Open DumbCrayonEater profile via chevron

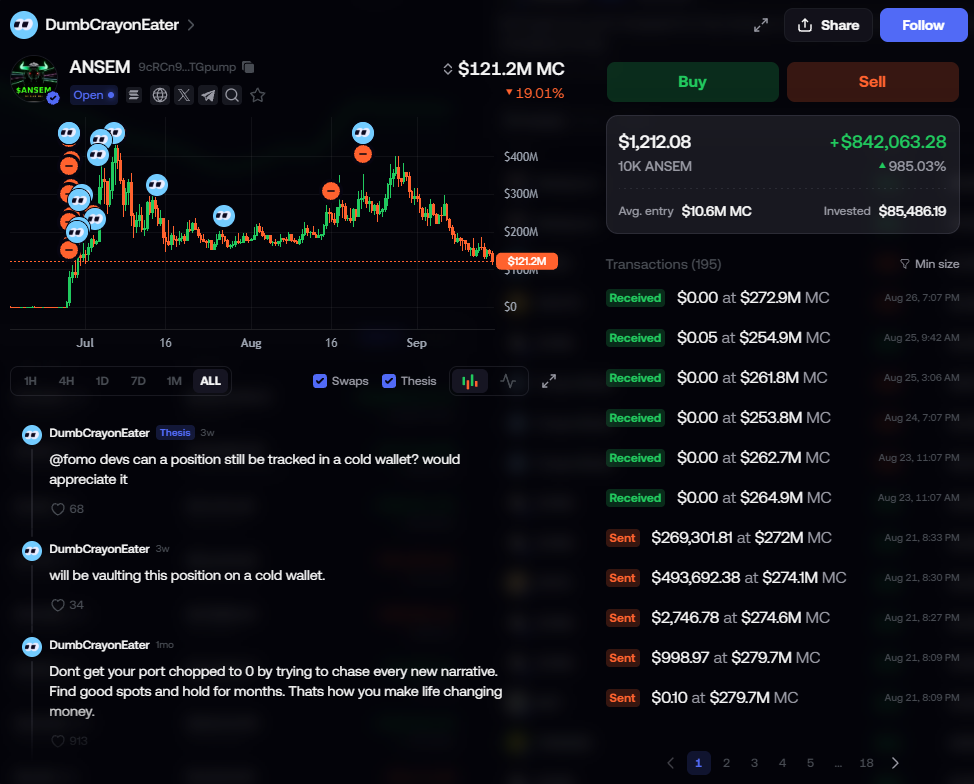[191, 25]
